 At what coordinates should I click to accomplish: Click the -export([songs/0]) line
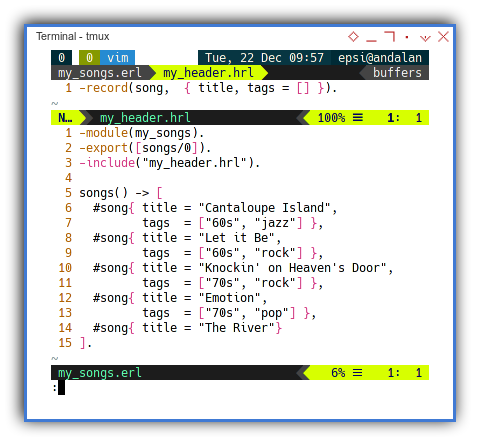coord(145,148)
